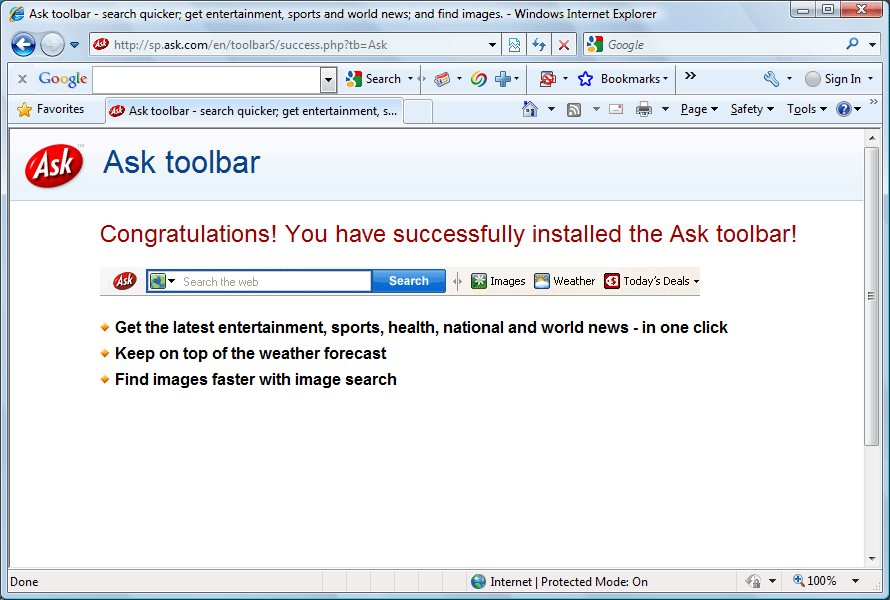Click the blue Help question mark icon
This screenshot has width=890, height=600.
click(844, 109)
